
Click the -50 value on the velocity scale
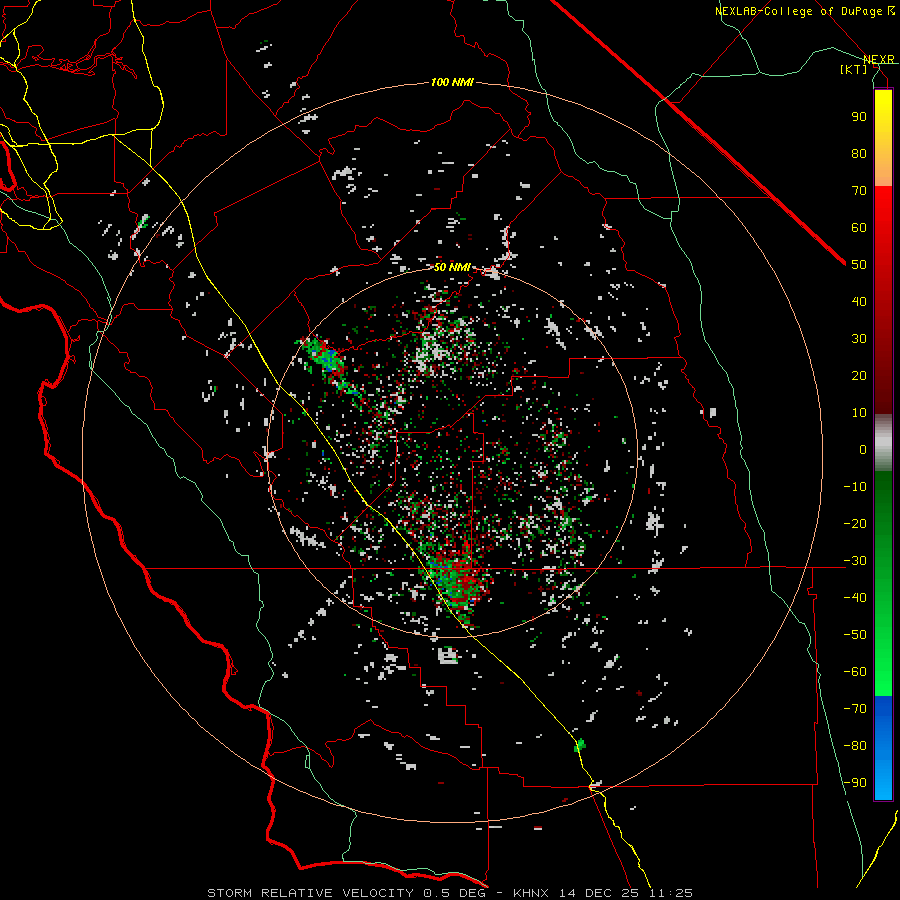[x=855, y=635]
